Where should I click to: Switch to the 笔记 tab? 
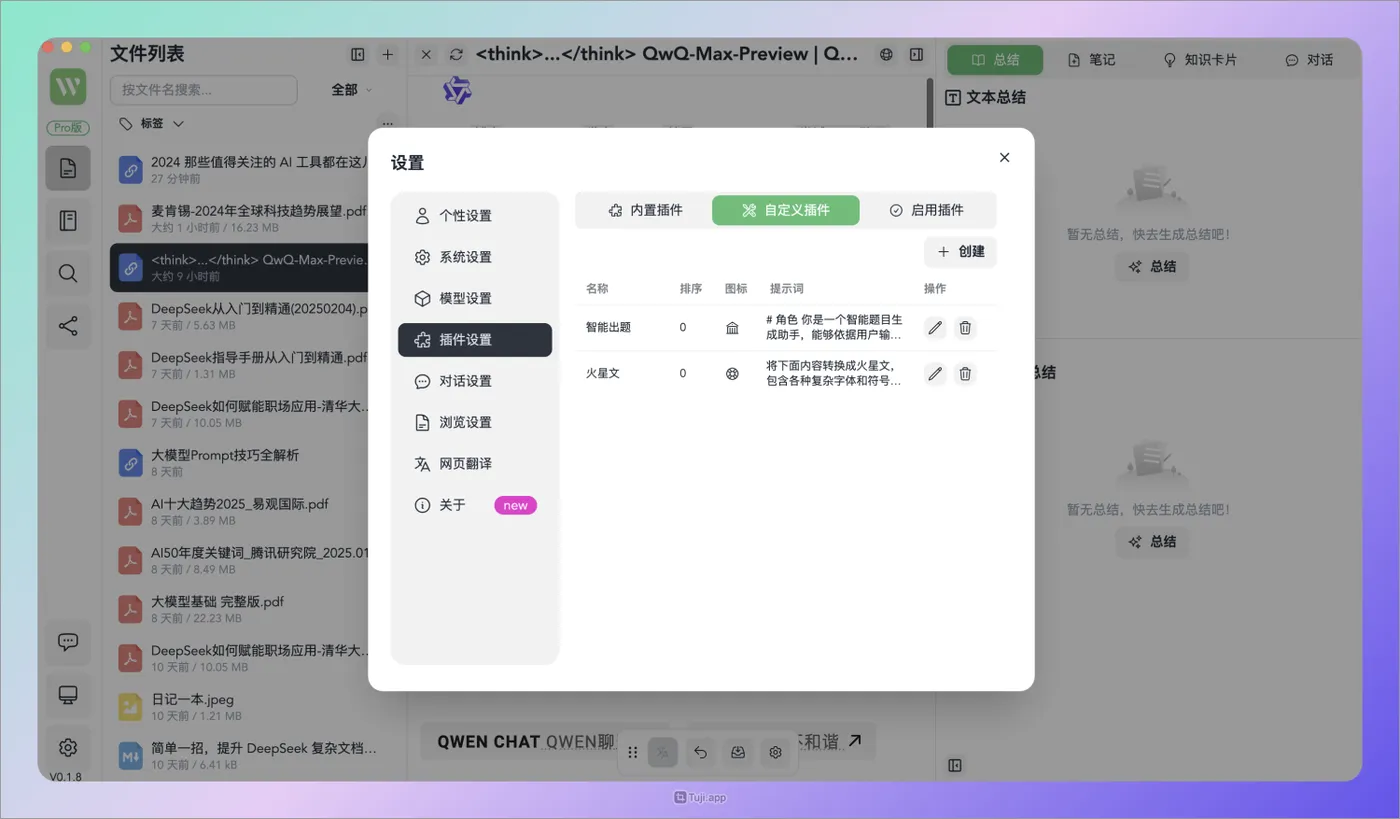point(1091,60)
